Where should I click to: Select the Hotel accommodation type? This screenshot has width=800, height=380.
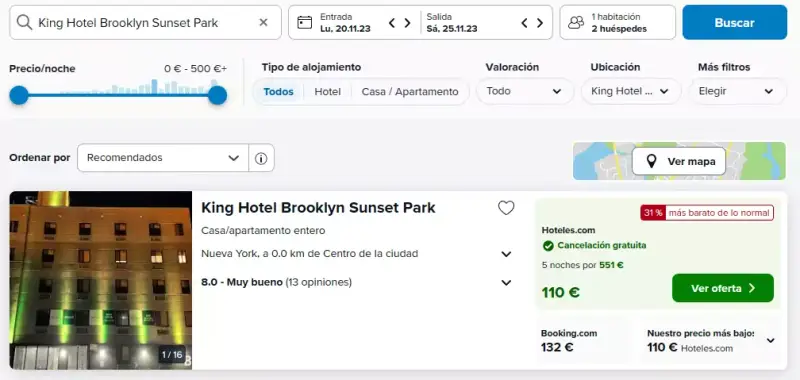tap(328, 92)
